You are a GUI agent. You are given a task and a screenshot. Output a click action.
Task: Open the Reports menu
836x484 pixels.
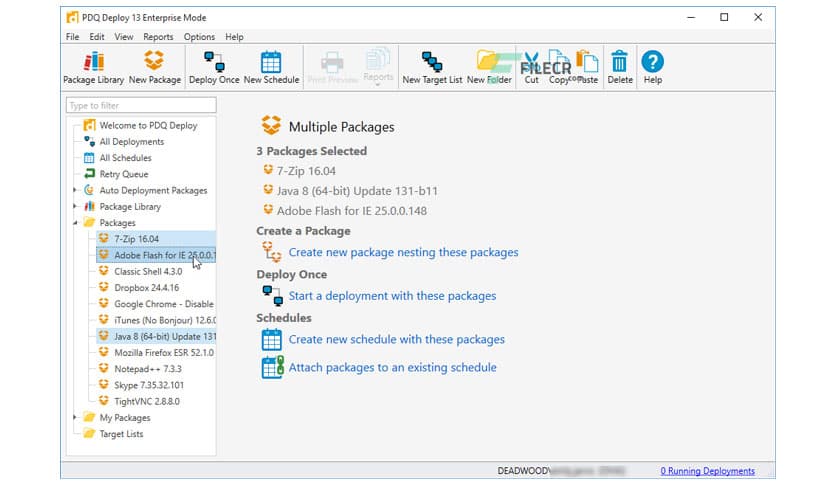pyautogui.click(x=158, y=37)
